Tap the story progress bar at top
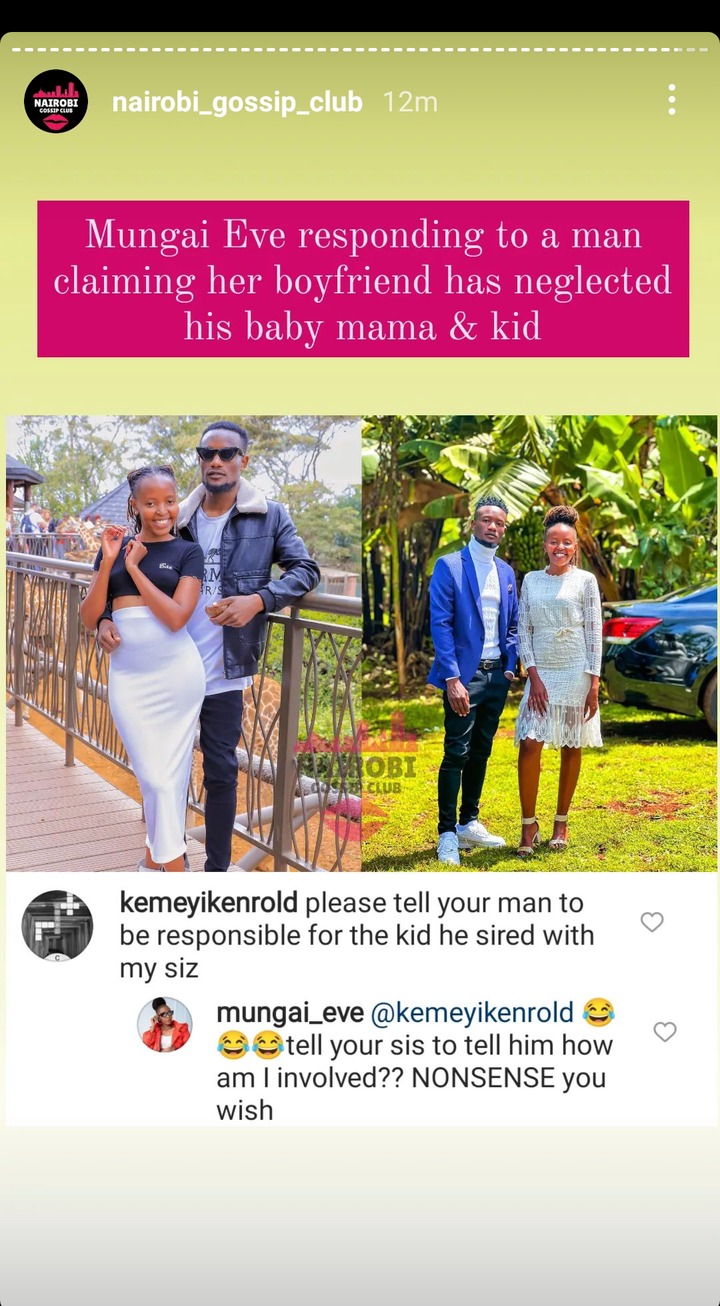This screenshot has width=720, height=1306. [360, 49]
